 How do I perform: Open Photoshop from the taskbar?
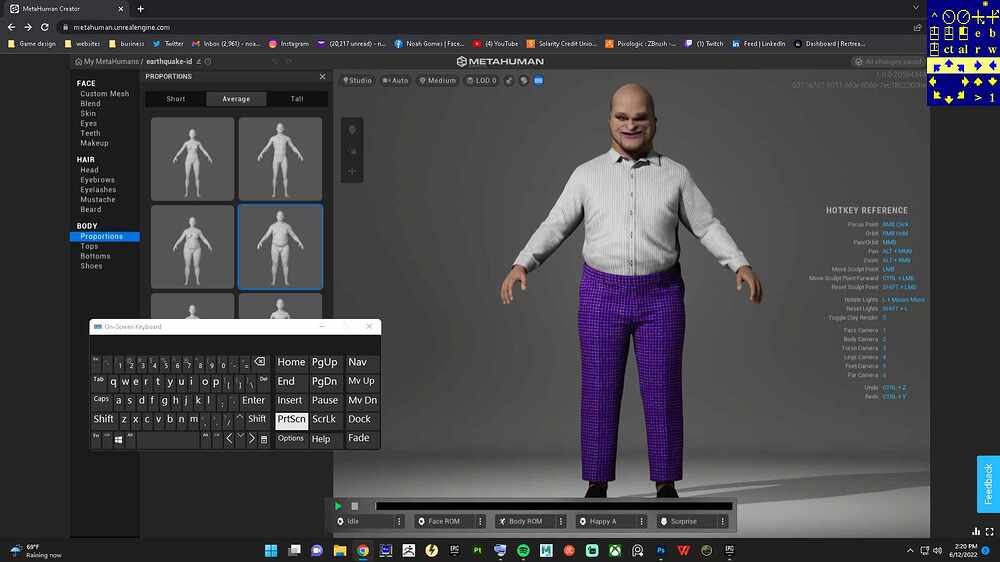coord(661,551)
